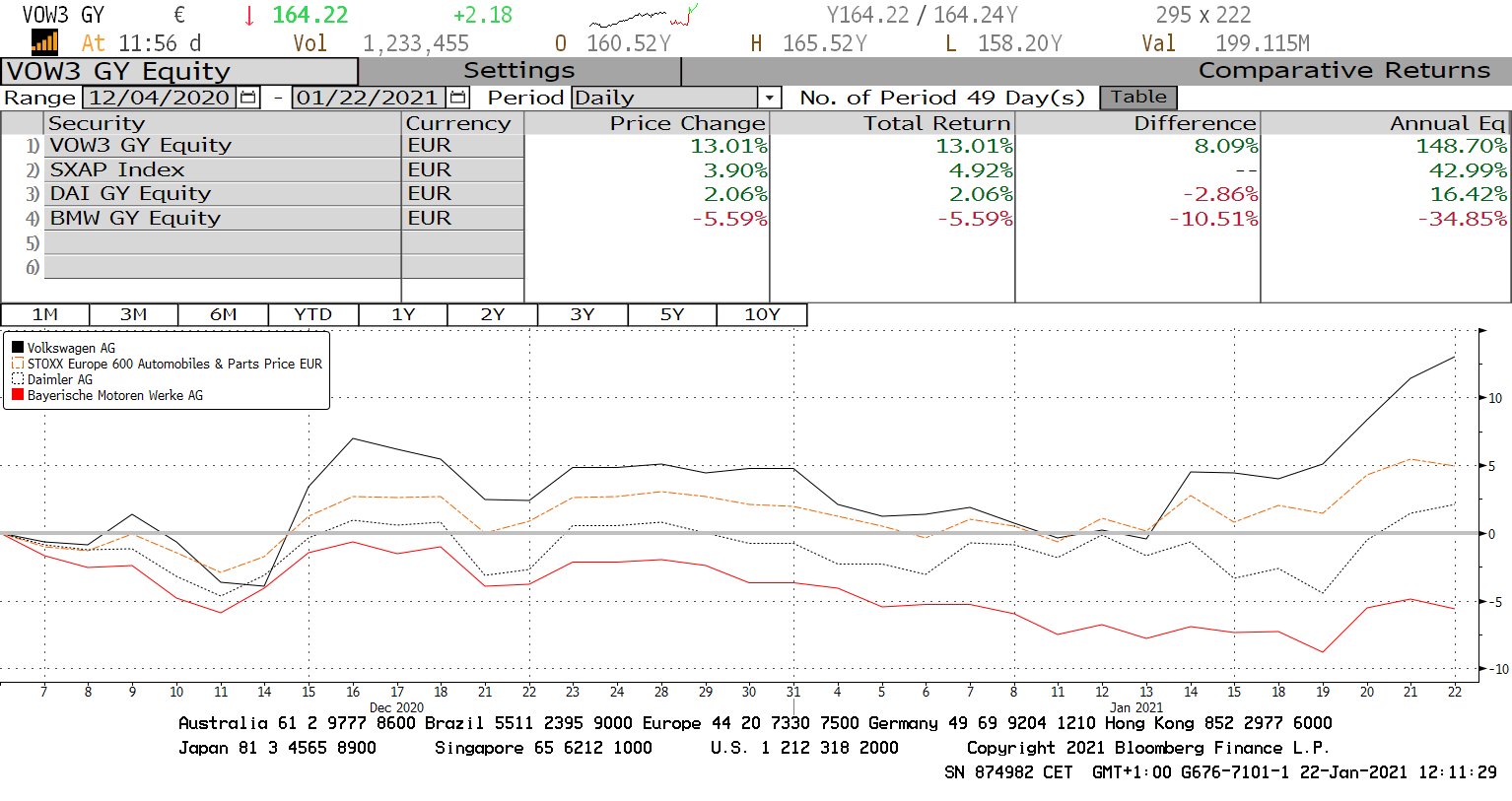Image resolution: width=1512 pixels, height=801 pixels.
Task: Click the STOXX Europe 600 legend marker
Action: [x=18, y=364]
